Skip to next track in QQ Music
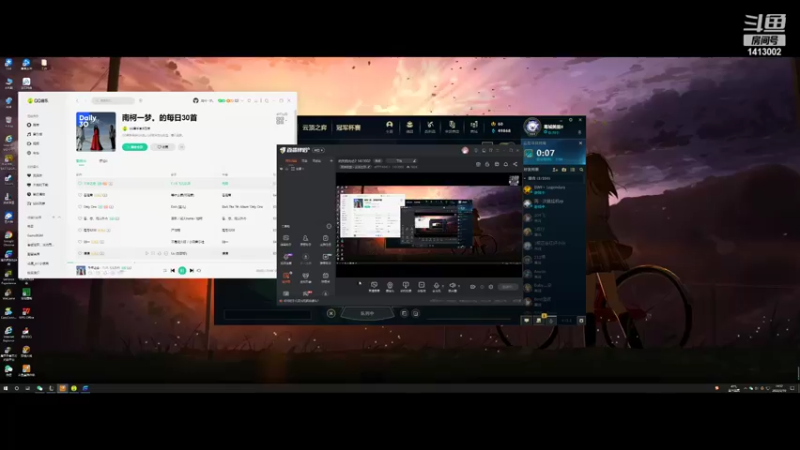This screenshot has width=800, height=450. (191, 270)
